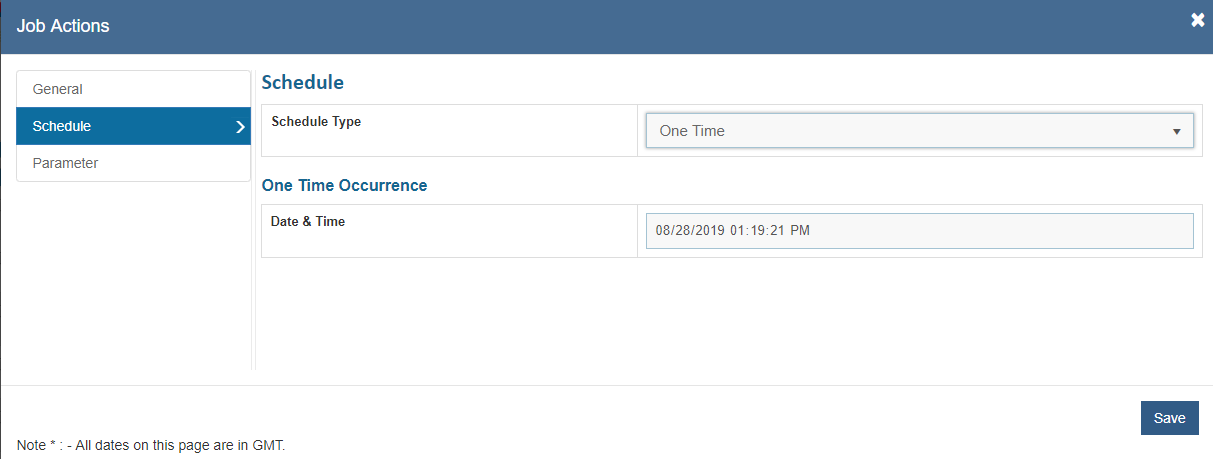Click the Schedule Type dropdown arrow
1213x459 pixels.
pos(1176,131)
